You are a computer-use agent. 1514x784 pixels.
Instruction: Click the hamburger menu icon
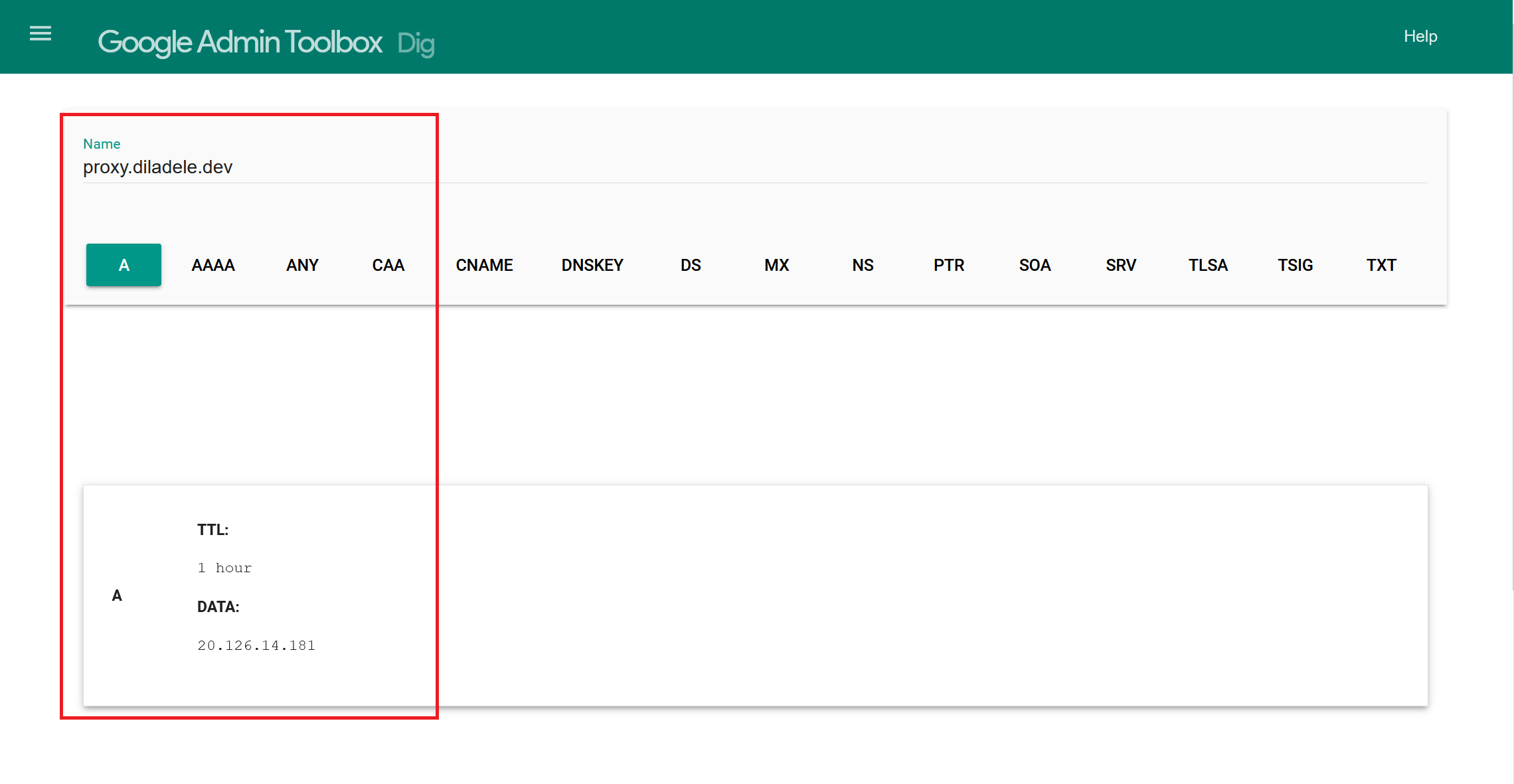pos(40,33)
